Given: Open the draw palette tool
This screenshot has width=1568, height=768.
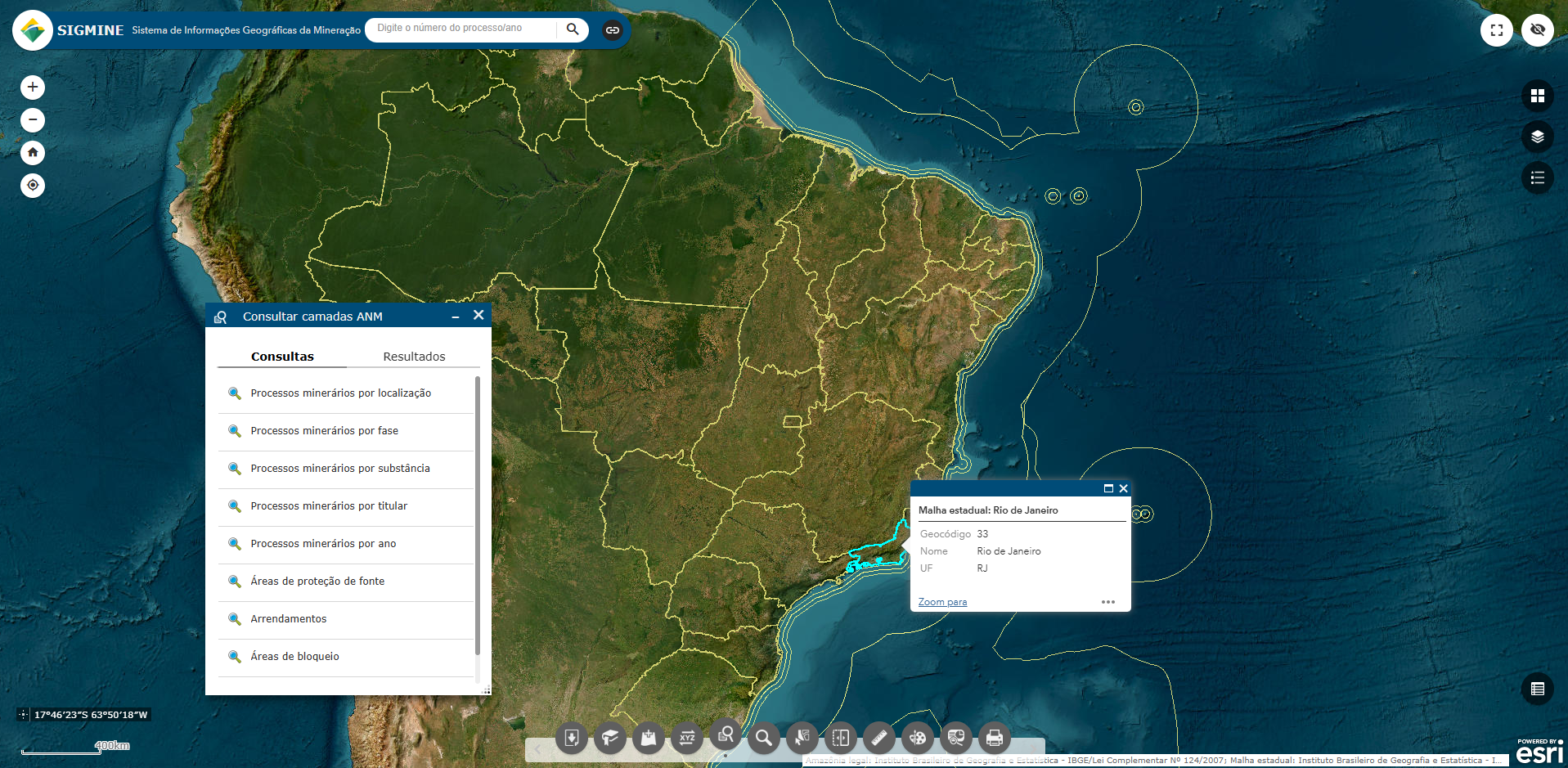Looking at the screenshot, I should 917,739.
